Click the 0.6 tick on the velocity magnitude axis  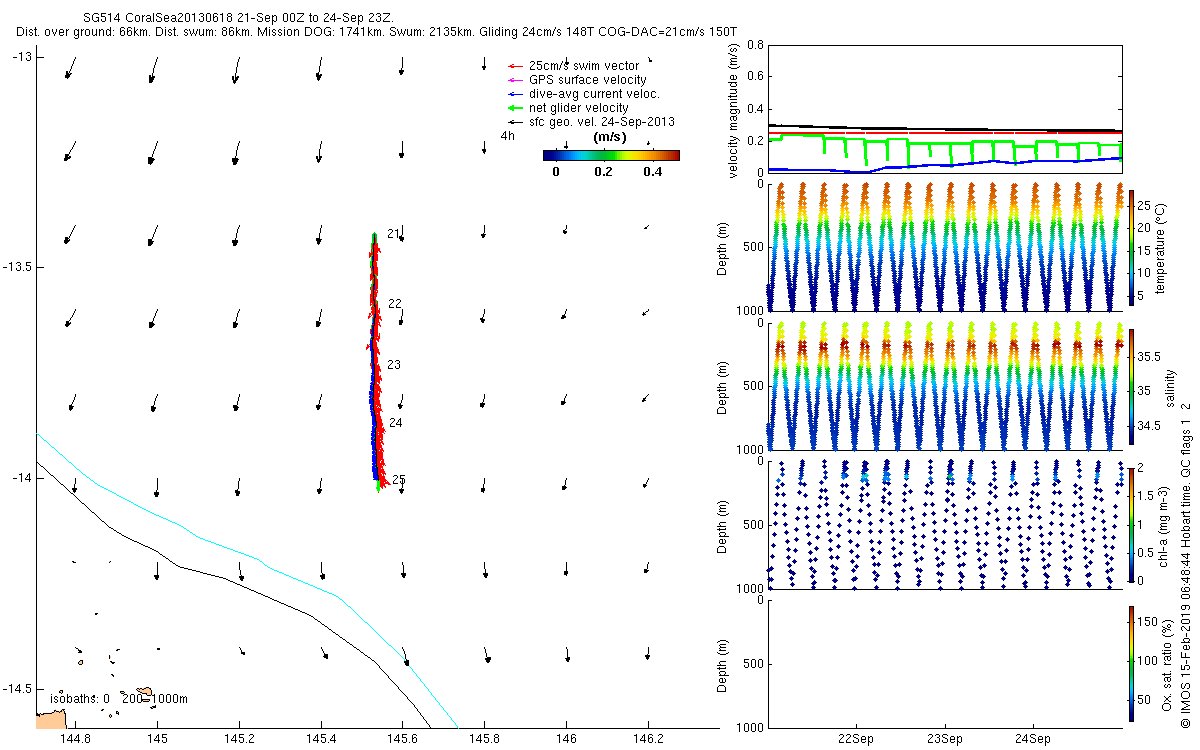click(x=755, y=78)
